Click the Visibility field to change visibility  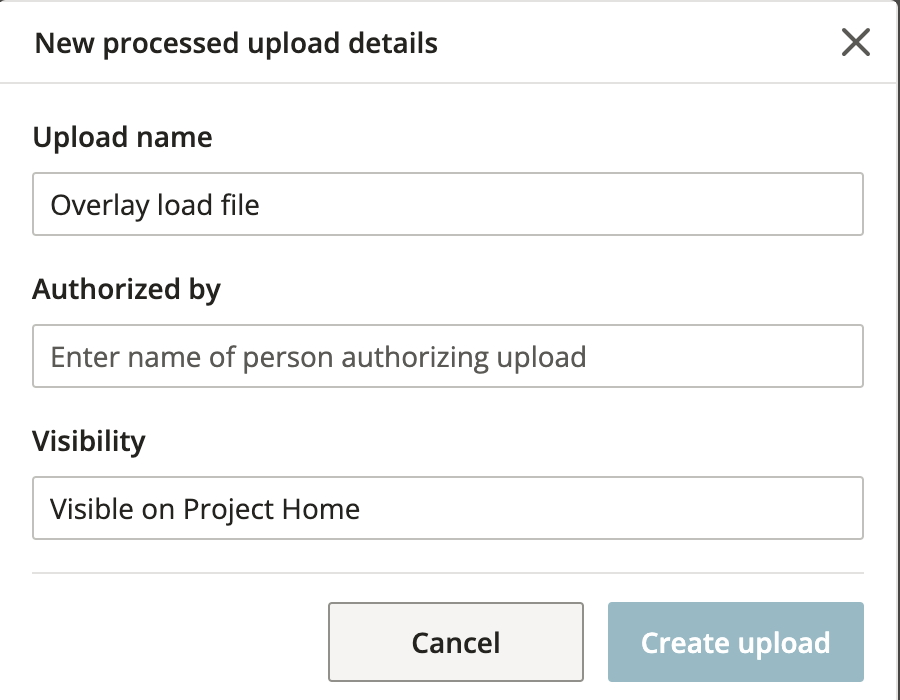pos(448,508)
